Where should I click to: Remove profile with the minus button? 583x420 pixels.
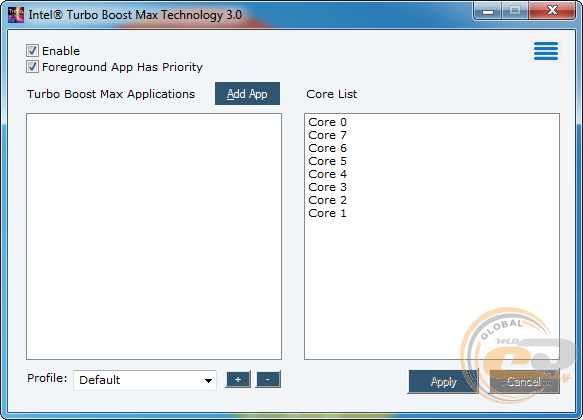(x=268, y=379)
